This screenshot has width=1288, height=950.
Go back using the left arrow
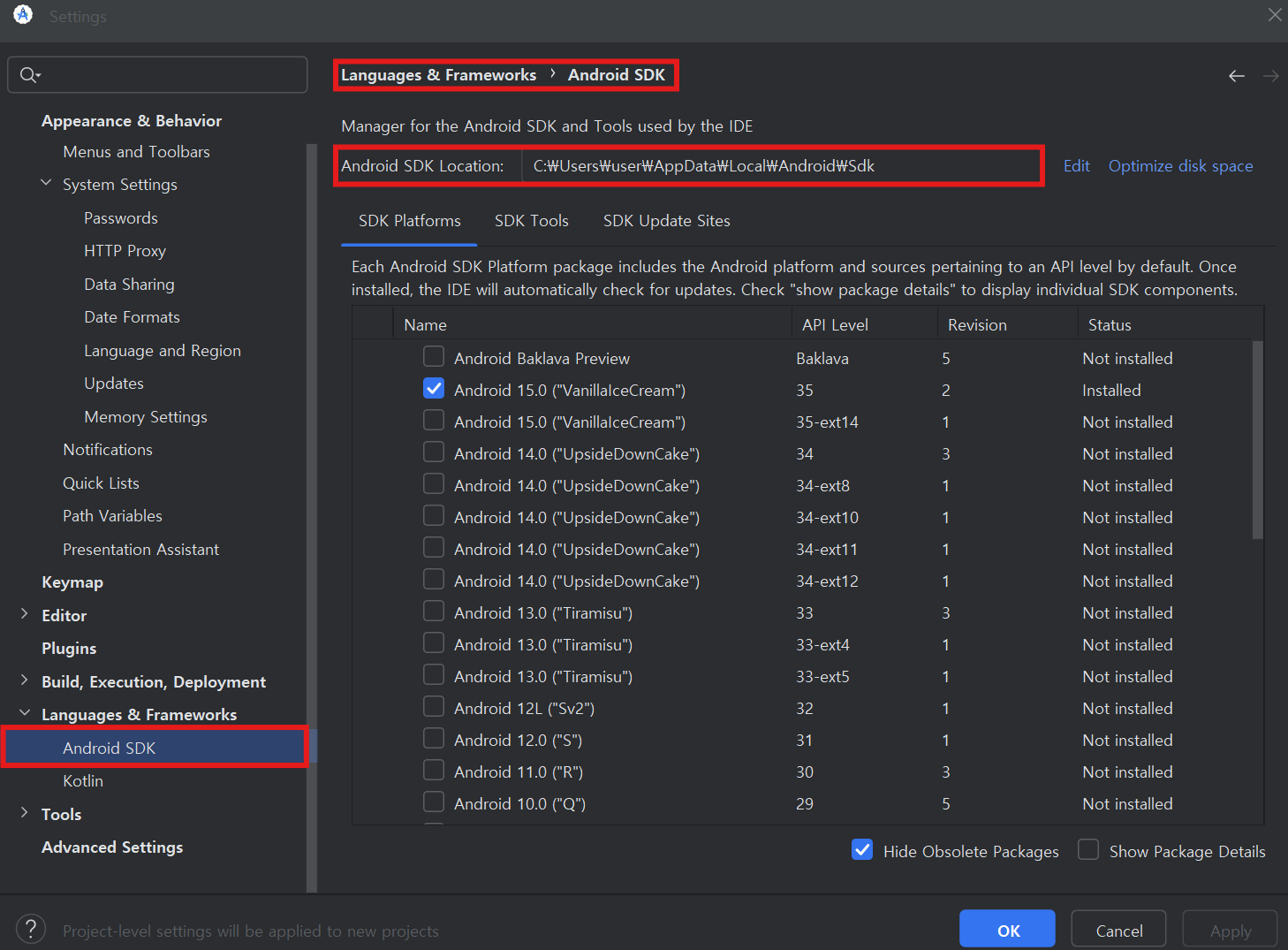click(1237, 76)
